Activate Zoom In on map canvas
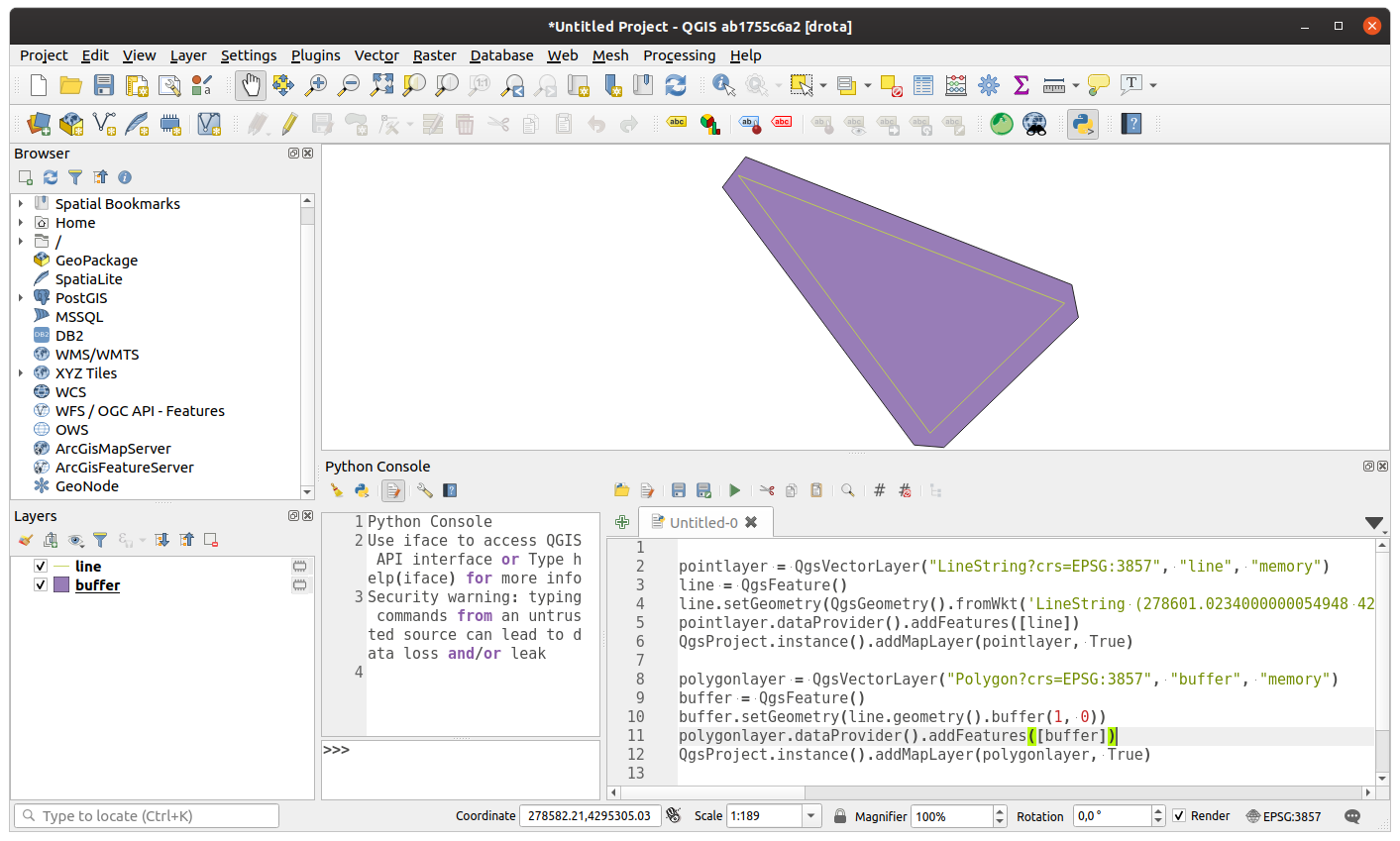This screenshot has width=1400, height=841. pyautogui.click(x=315, y=85)
